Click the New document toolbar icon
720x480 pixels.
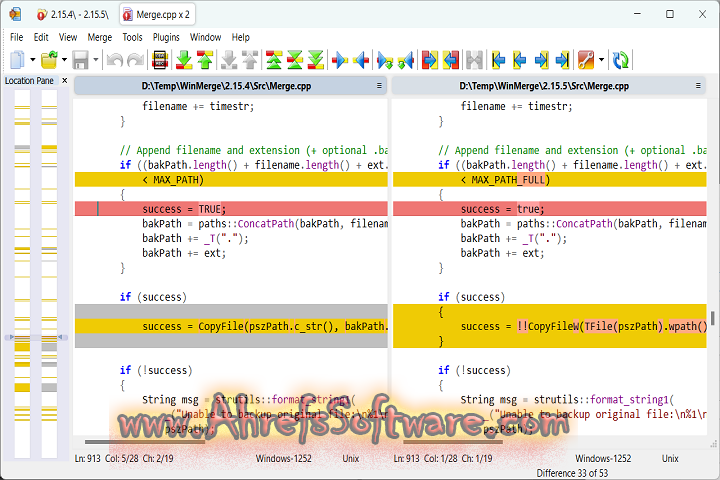point(17,60)
